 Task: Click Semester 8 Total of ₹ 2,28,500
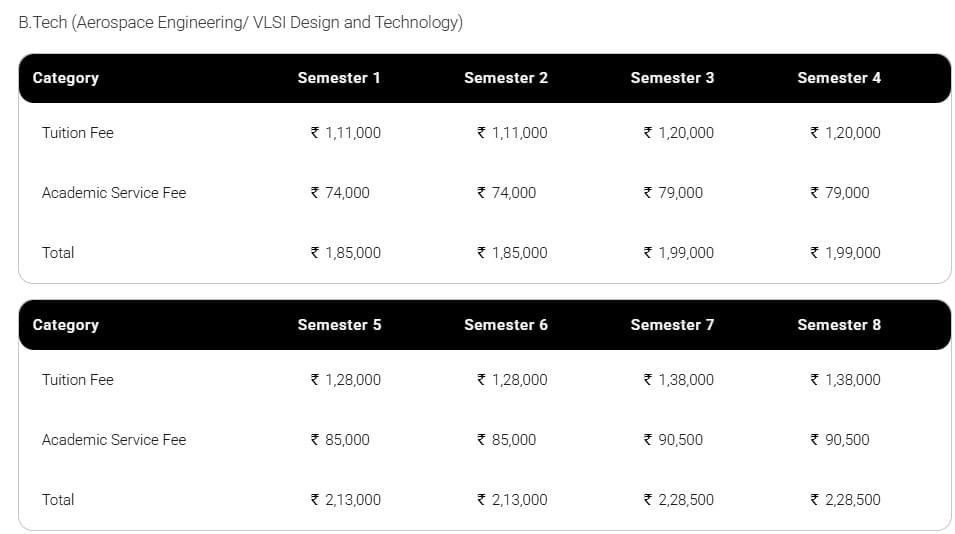click(x=845, y=500)
